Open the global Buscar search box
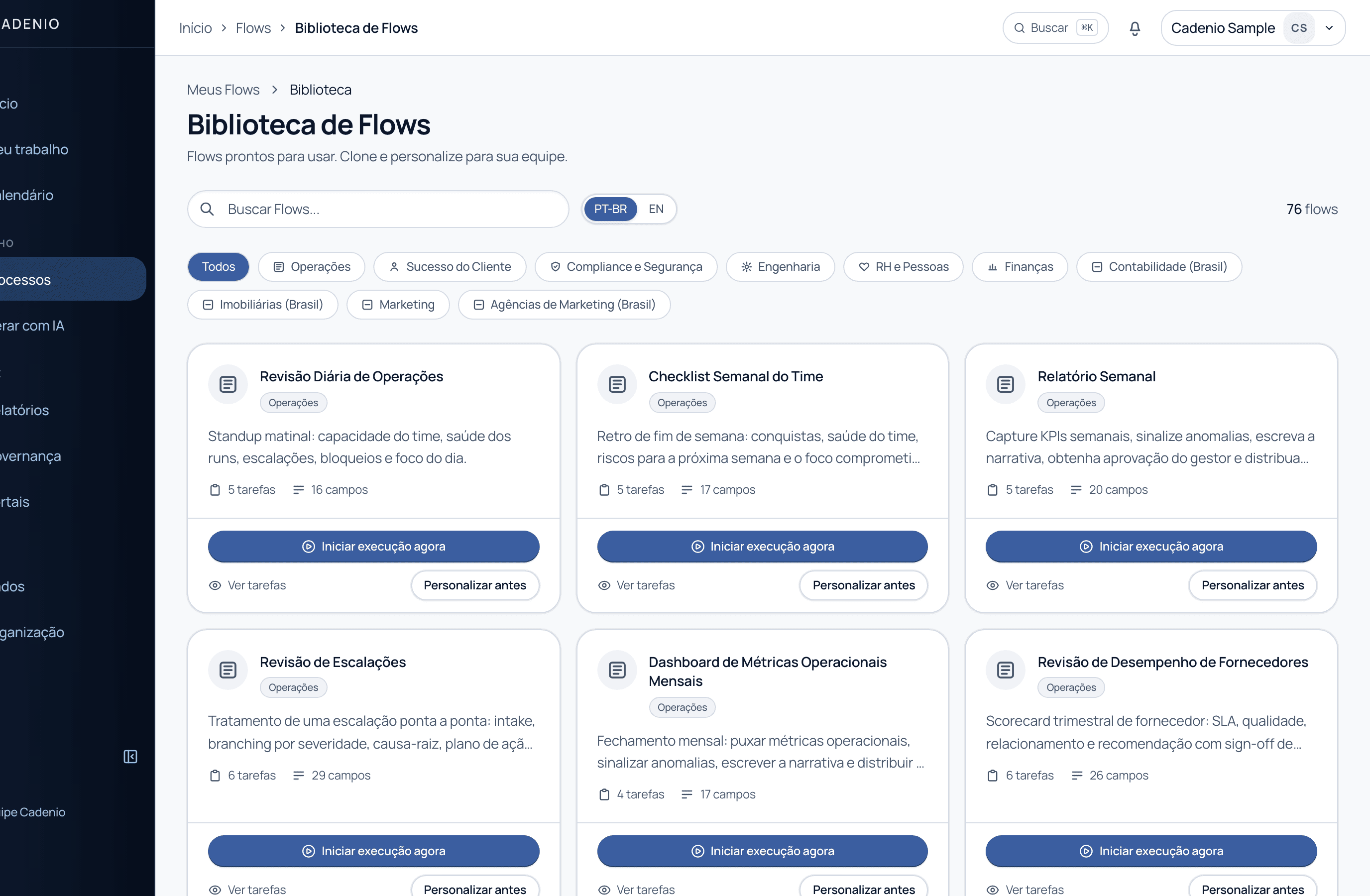The image size is (1370, 896). 1055,27
